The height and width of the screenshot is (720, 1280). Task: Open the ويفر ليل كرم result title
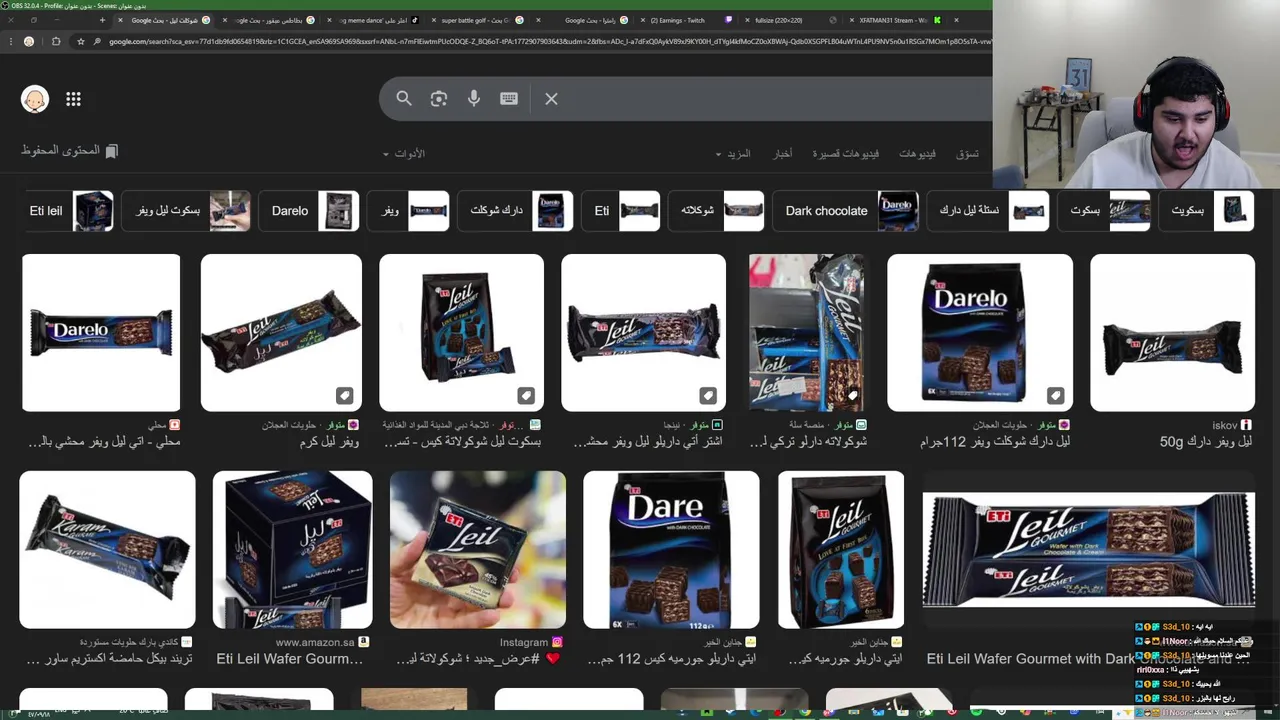pos(328,442)
